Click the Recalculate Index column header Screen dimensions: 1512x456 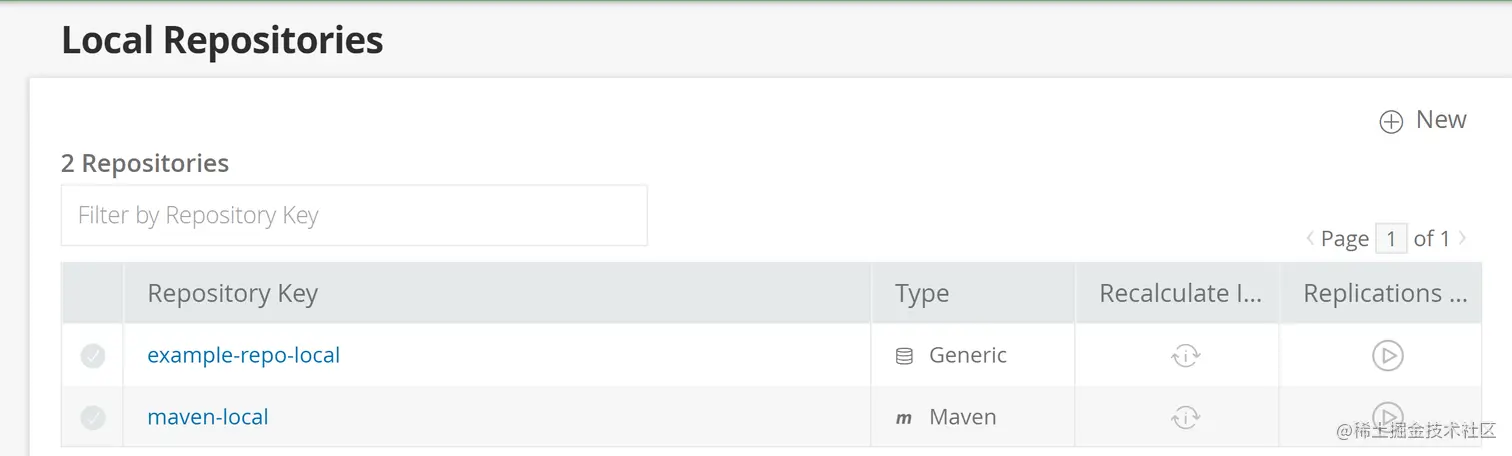(x=1180, y=294)
